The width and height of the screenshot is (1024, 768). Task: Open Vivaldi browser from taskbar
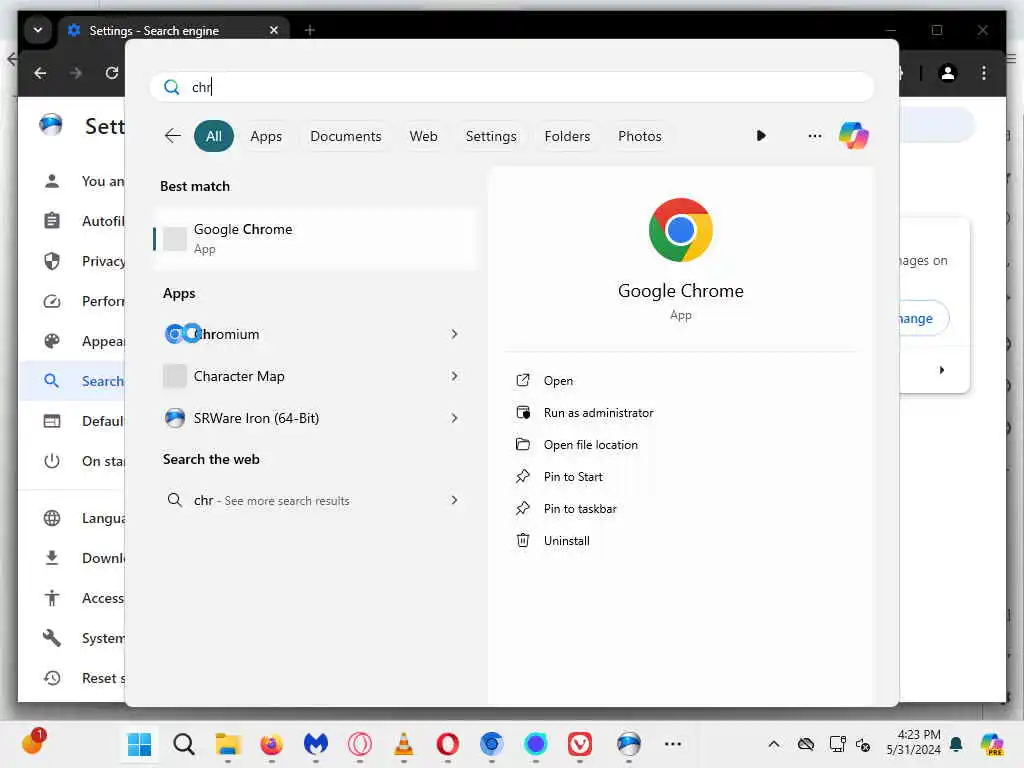coord(579,744)
